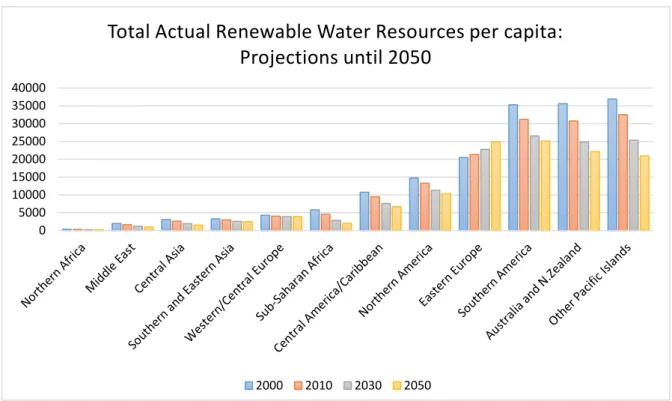Click the 'Australia and N.Zealand' axis label
Viewport: 672px width, 401px height.
point(534,291)
